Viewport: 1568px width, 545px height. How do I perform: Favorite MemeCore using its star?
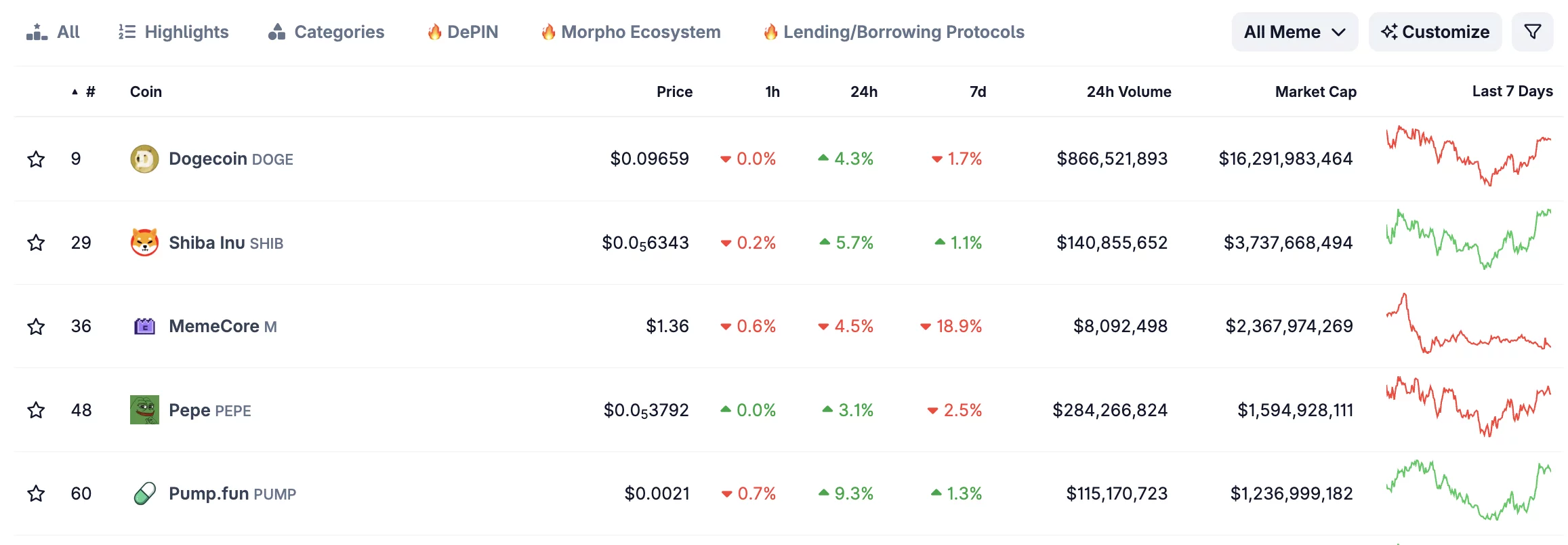click(x=36, y=327)
